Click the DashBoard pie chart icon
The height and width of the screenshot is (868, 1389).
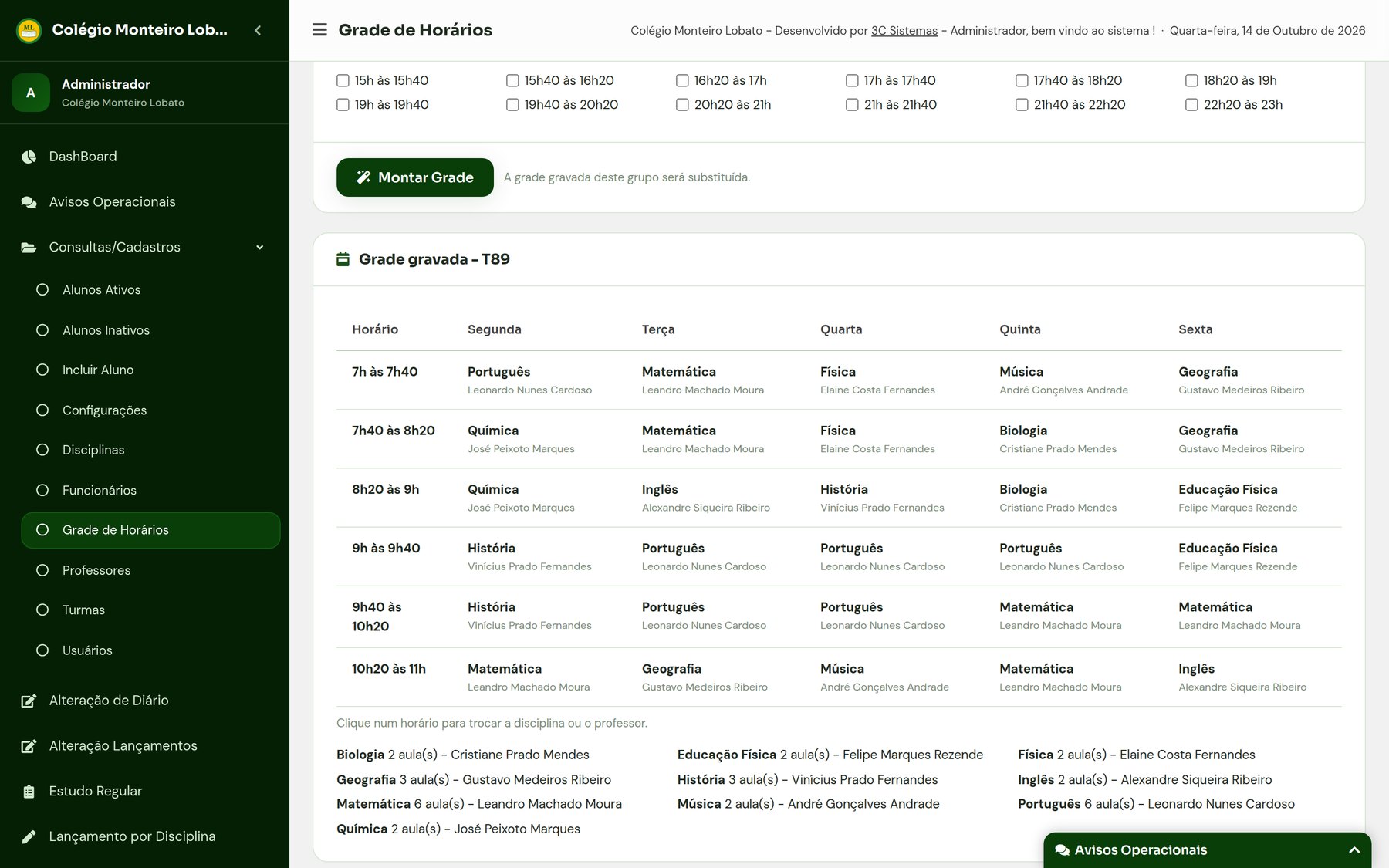[x=29, y=157]
